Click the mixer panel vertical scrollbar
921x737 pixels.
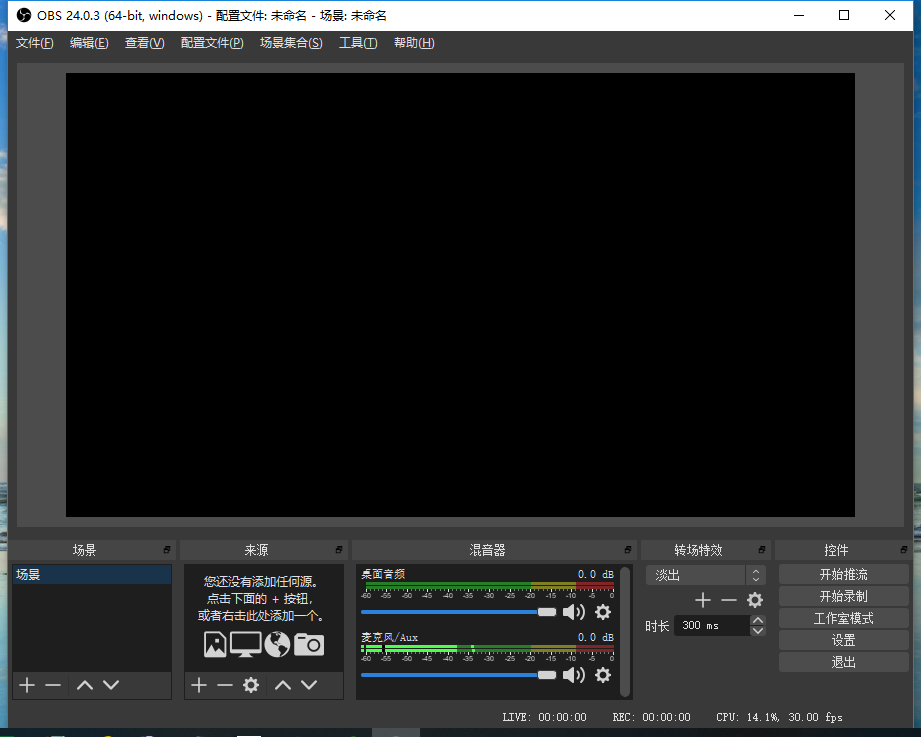pyautogui.click(x=626, y=631)
